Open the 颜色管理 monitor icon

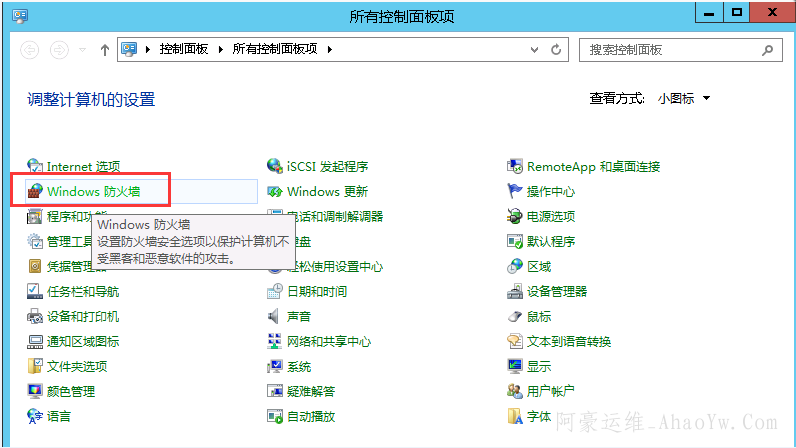point(35,391)
